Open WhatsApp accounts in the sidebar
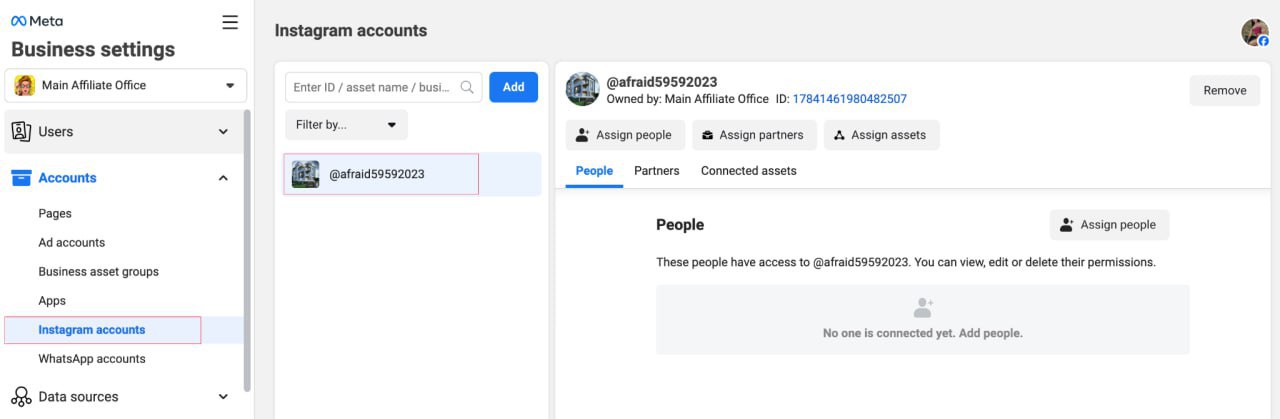The width and height of the screenshot is (1280, 419). 92,359
